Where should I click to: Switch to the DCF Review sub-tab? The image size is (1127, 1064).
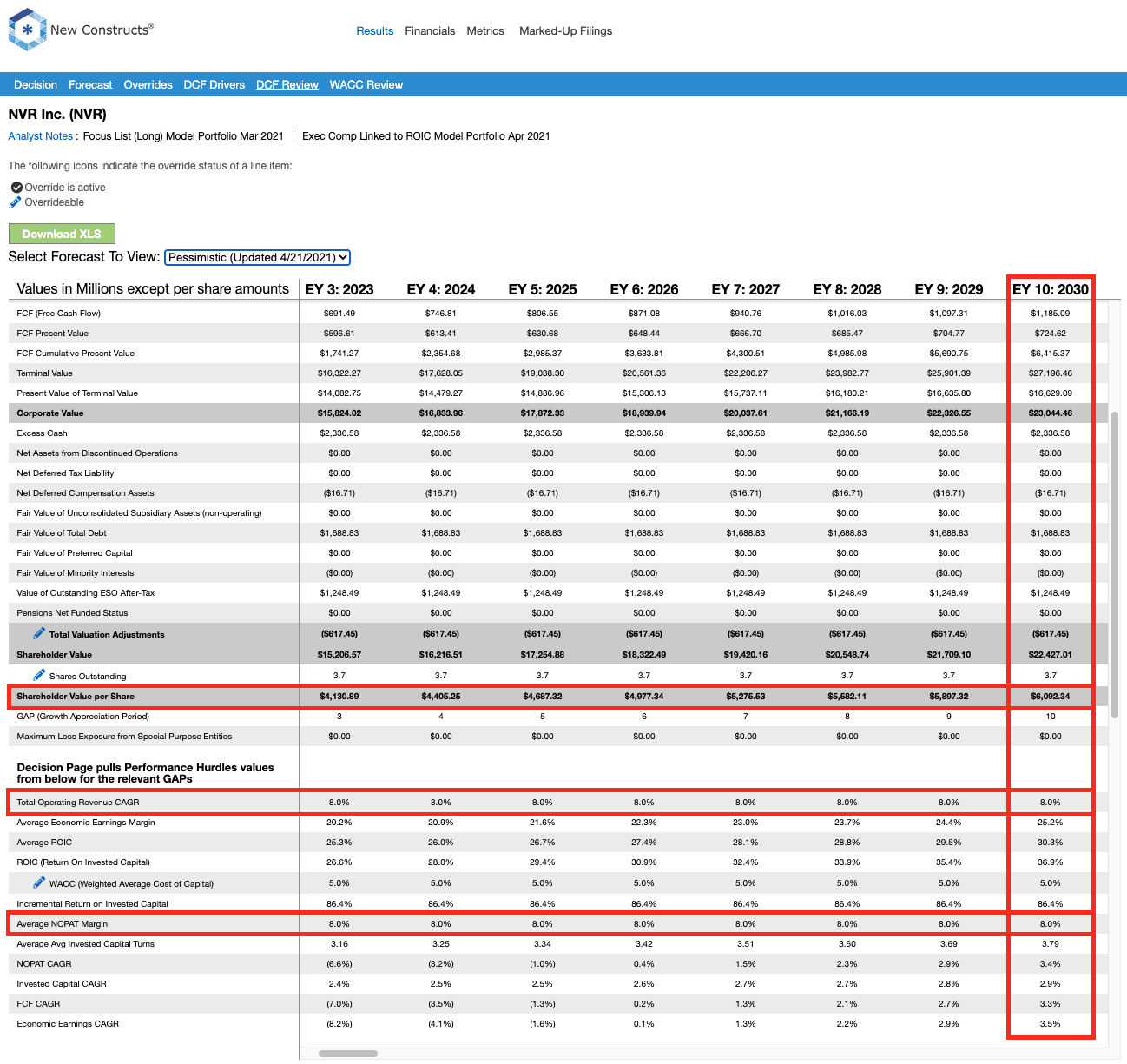tap(287, 84)
